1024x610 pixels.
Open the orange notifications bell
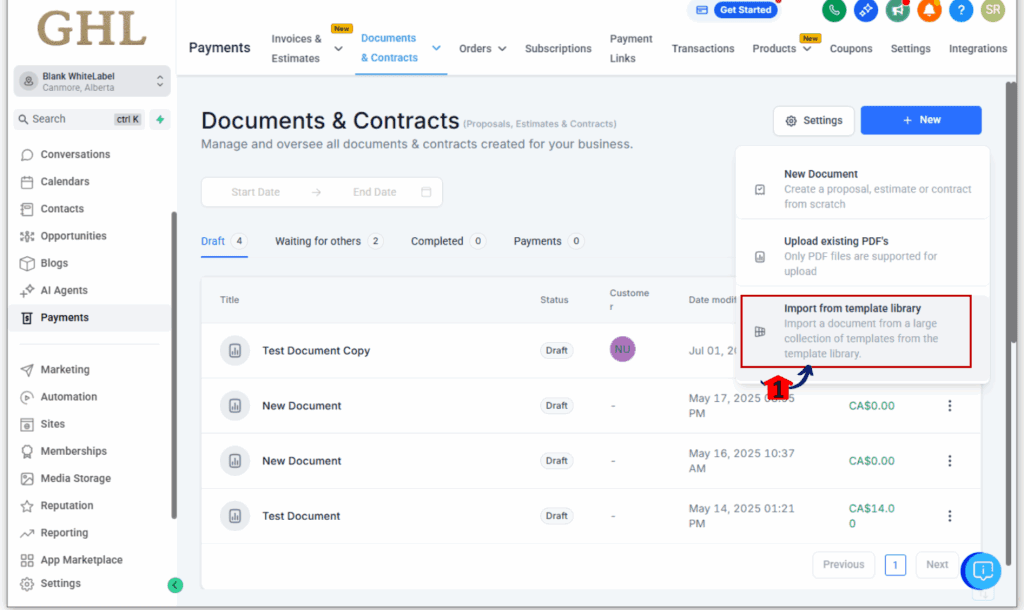coord(929,10)
